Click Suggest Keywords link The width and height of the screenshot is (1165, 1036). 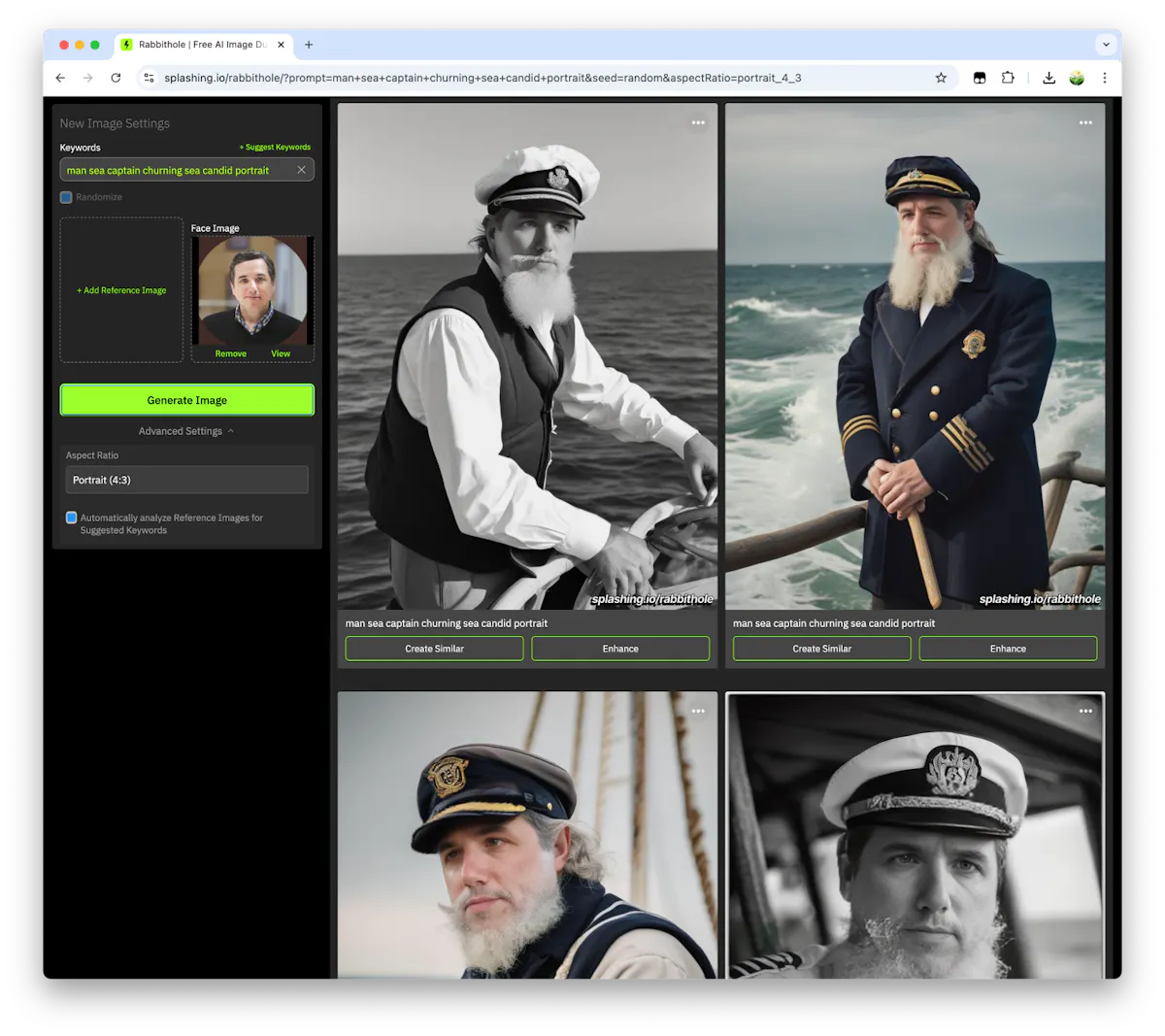[x=275, y=148]
